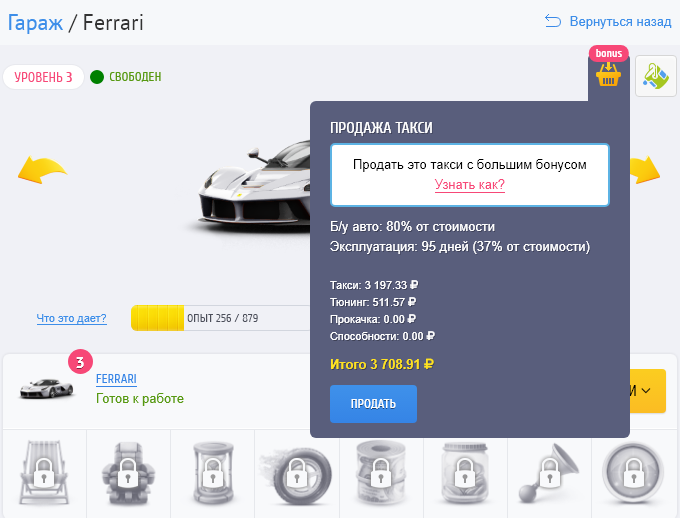Click the red level 3 badge
The height and width of the screenshot is (518, 680).
coord(80,361)
